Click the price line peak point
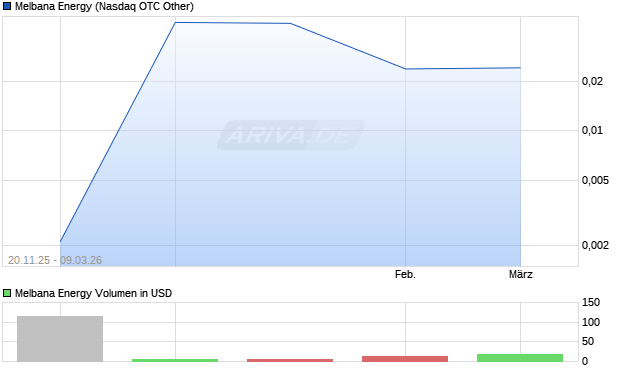Viewport: 620px width, 371px height. 176,23
